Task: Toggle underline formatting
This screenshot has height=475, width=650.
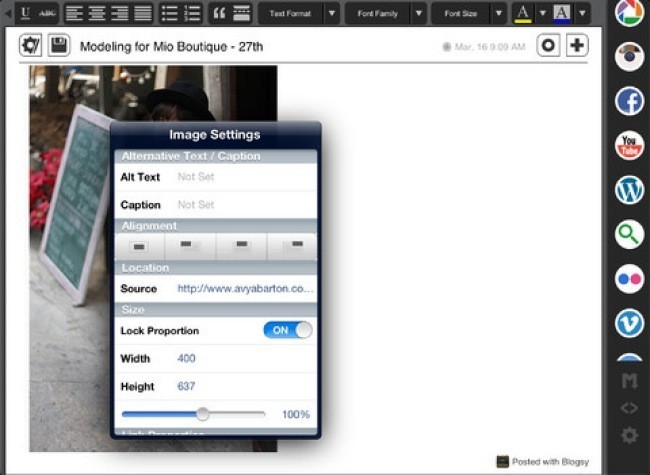Action: tap(26, 13)
